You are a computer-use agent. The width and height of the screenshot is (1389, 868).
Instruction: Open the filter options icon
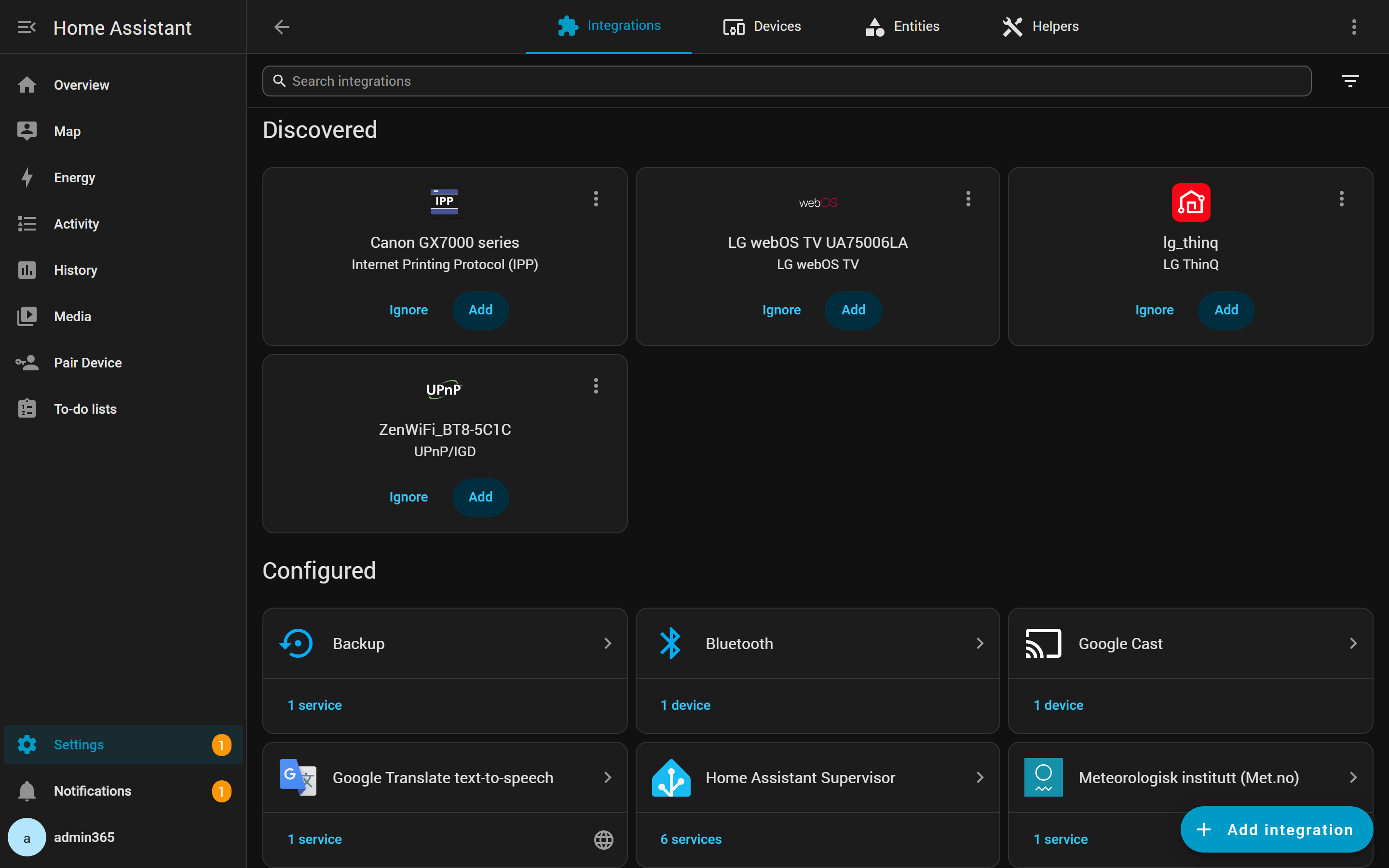(x=1350, y=81)
